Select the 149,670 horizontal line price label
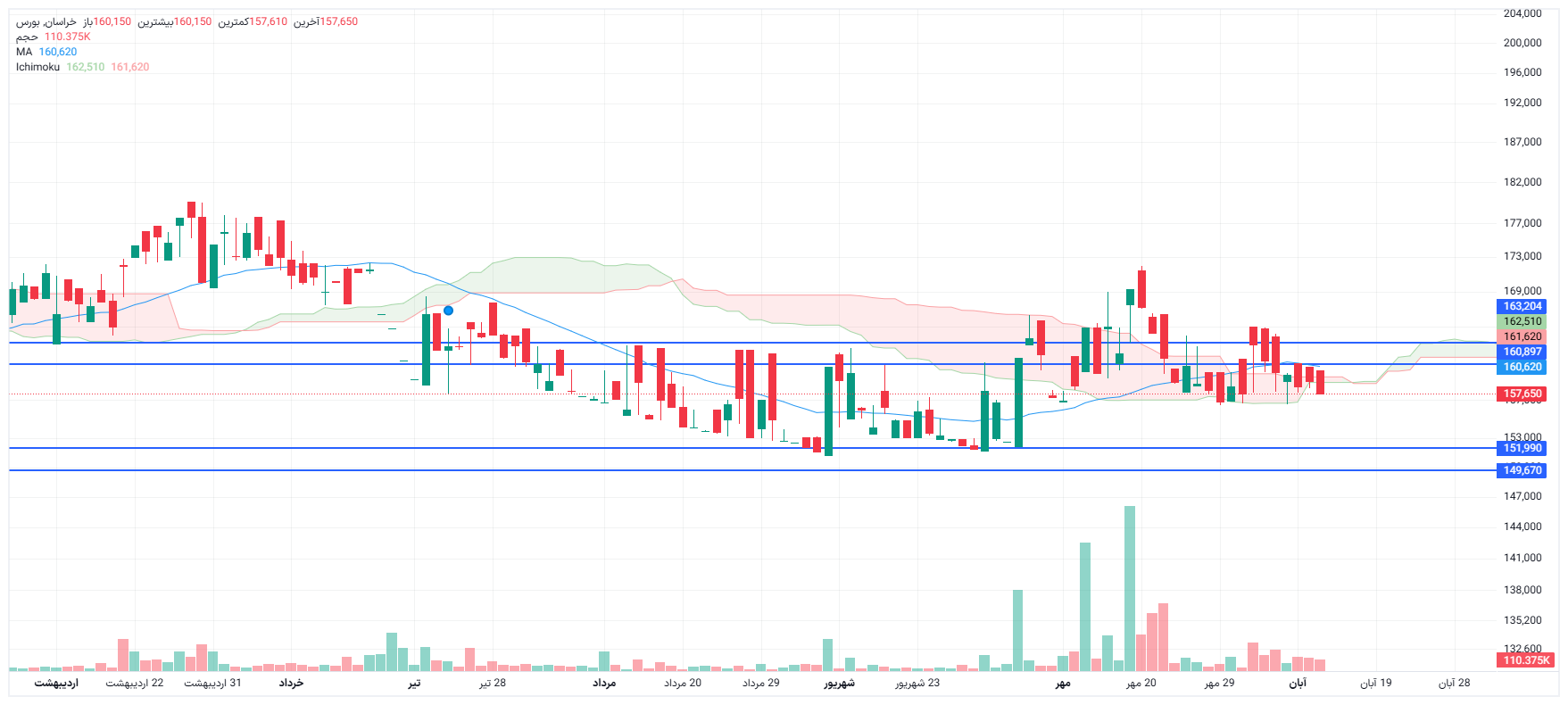 coord(1522,470)
